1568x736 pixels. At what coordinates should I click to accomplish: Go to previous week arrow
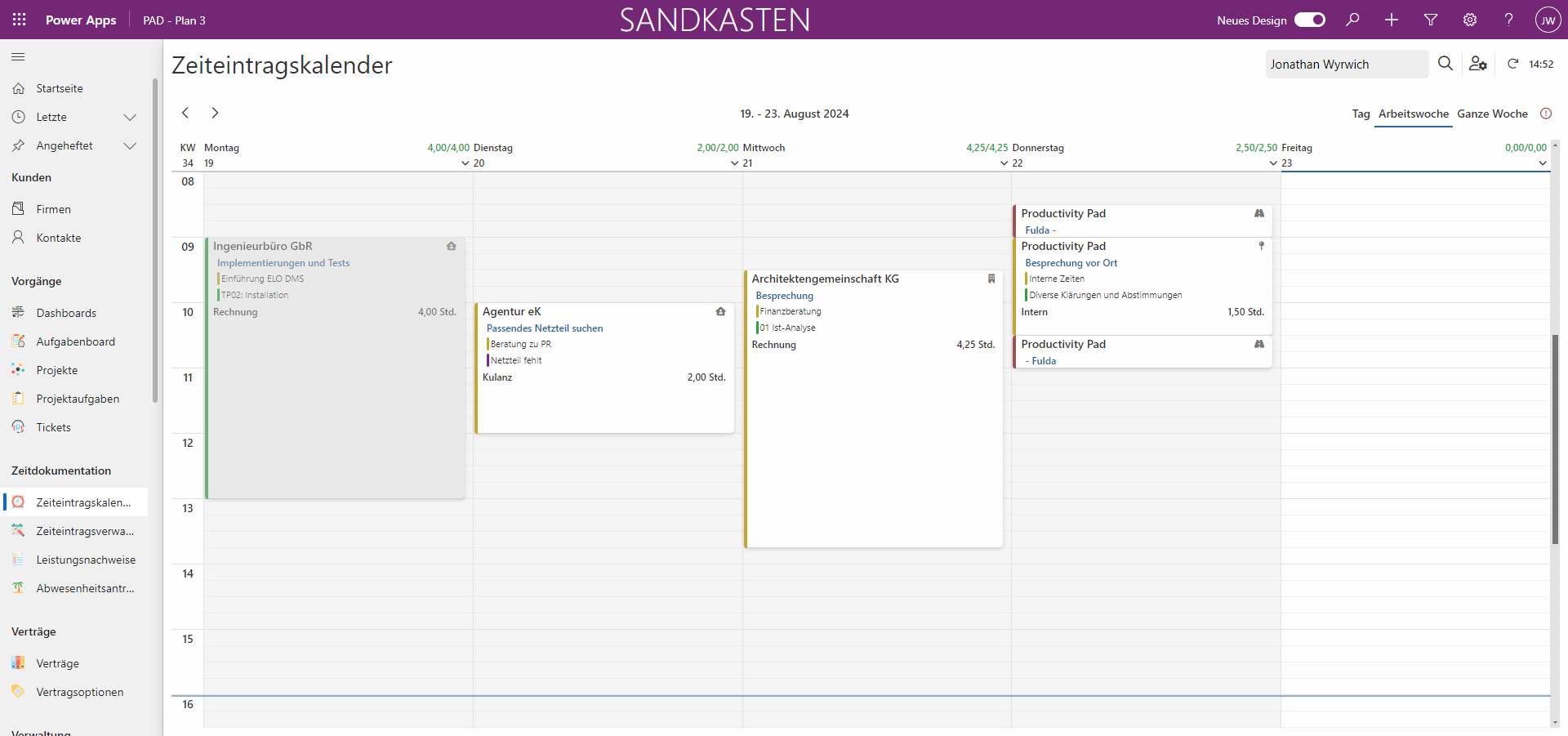[185, 113]
